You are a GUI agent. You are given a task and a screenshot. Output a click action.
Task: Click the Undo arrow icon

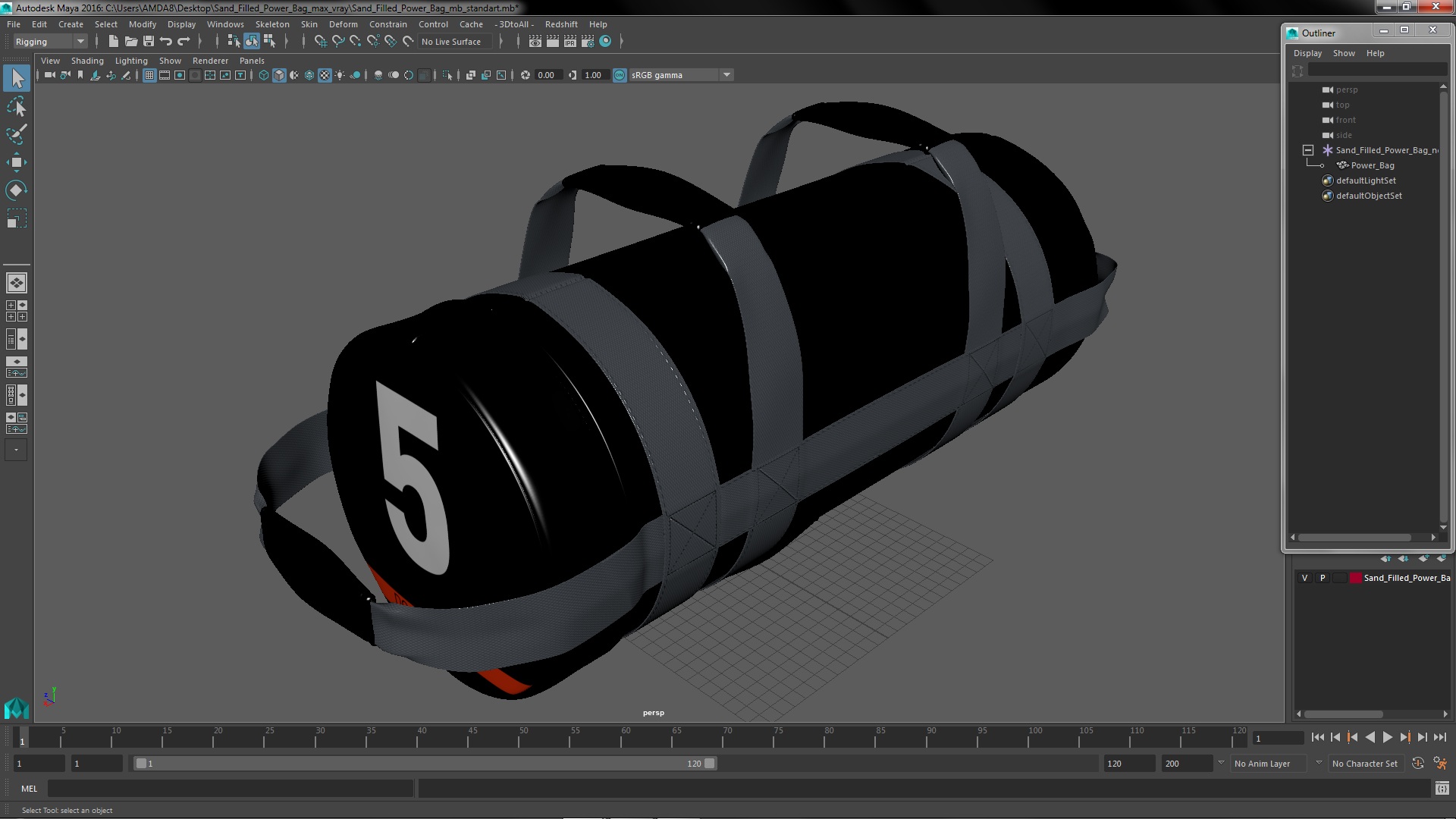166,42
